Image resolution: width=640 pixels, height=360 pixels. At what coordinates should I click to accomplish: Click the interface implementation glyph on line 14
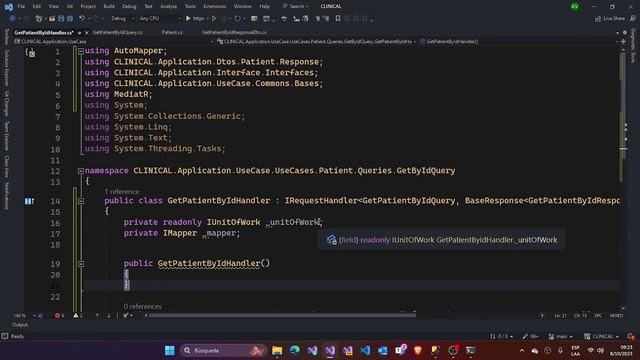[29, 201]
